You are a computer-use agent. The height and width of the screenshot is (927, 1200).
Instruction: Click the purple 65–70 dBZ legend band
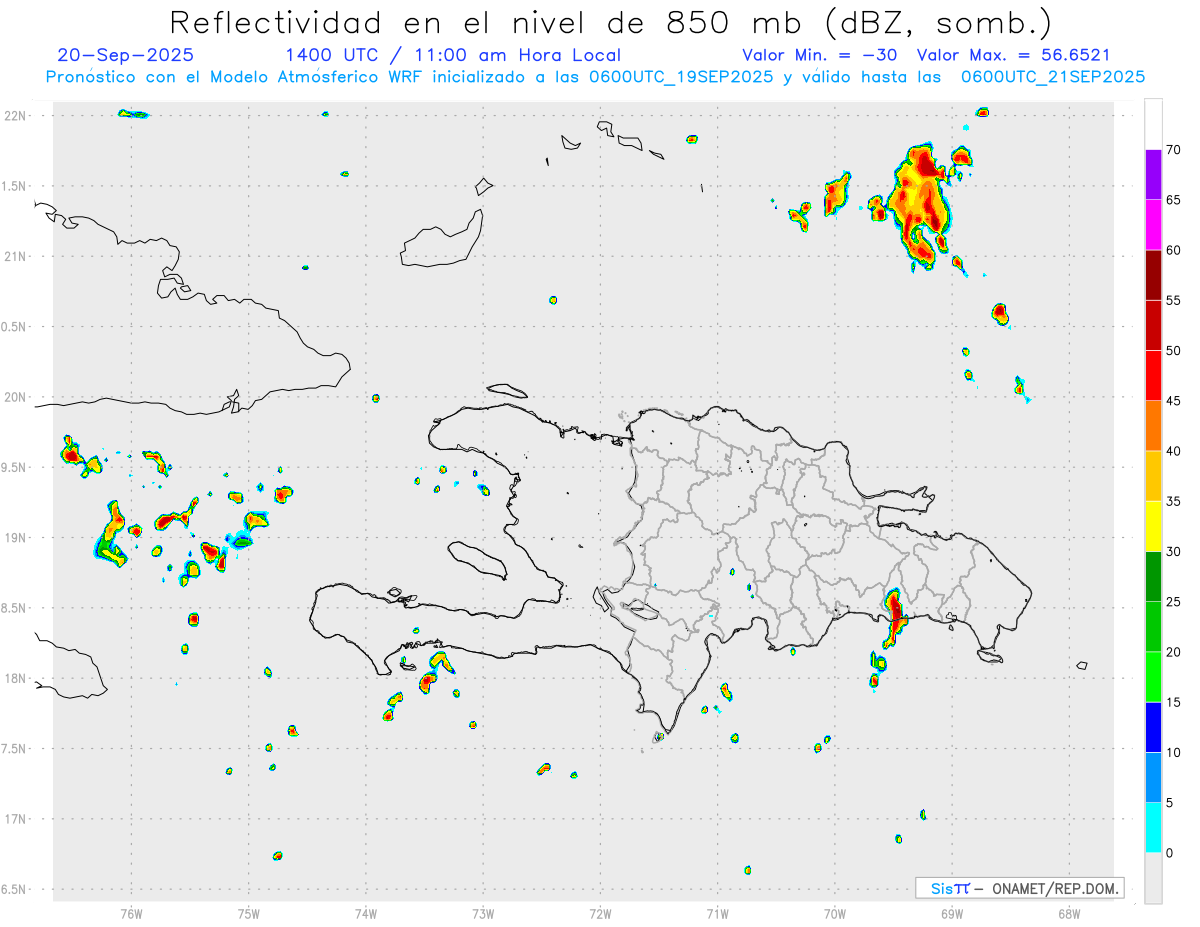coord(1153,174)
